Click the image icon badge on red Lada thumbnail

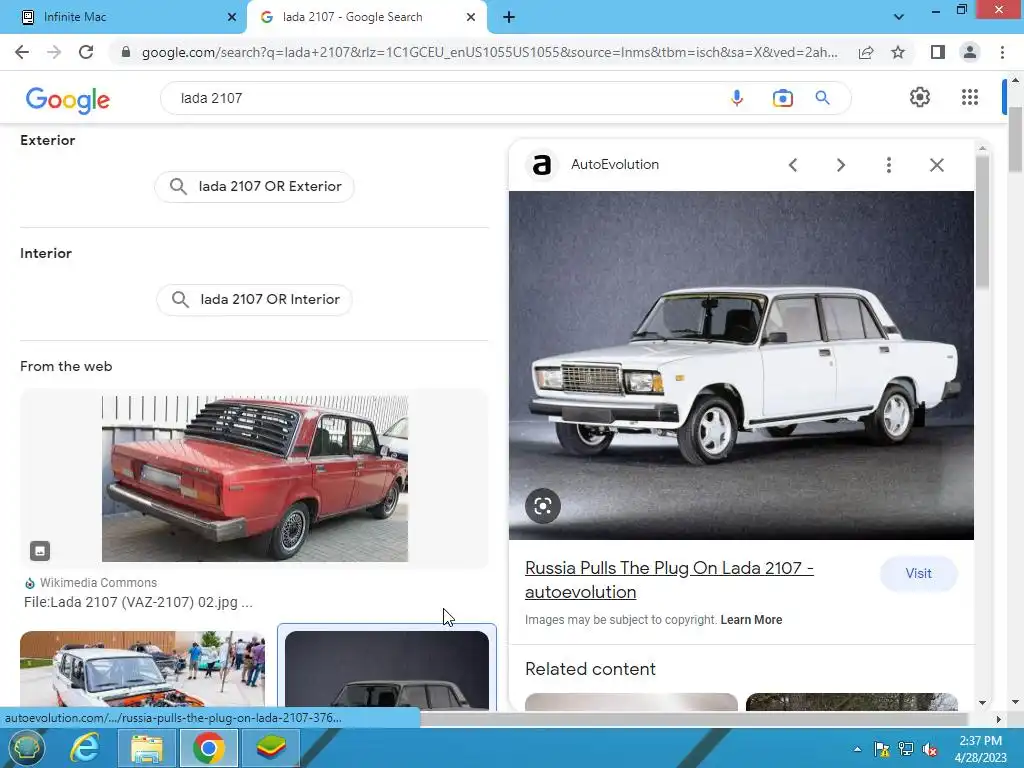[x=40, y=551]
